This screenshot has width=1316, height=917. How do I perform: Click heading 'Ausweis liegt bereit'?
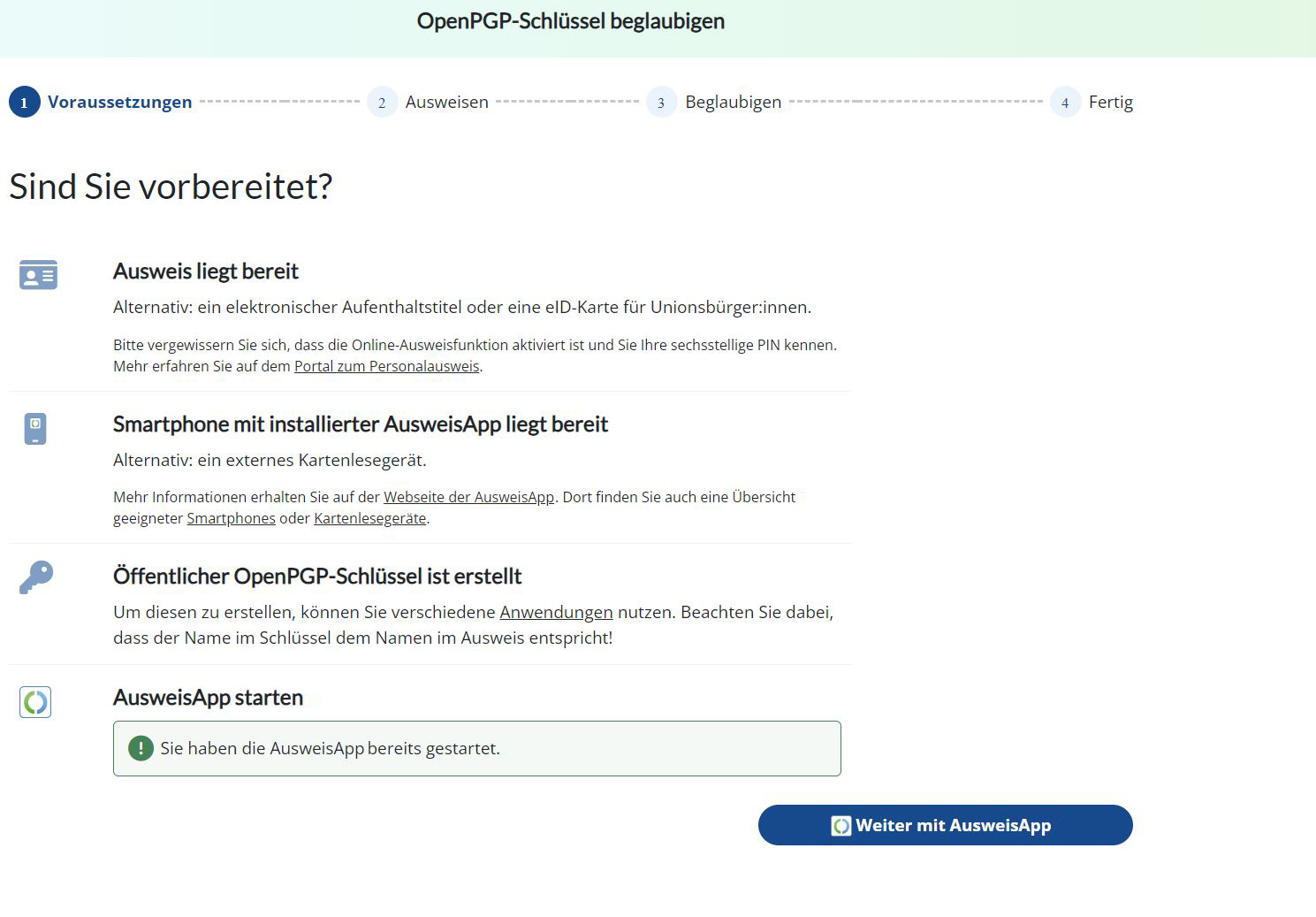[x=205, y=271]
